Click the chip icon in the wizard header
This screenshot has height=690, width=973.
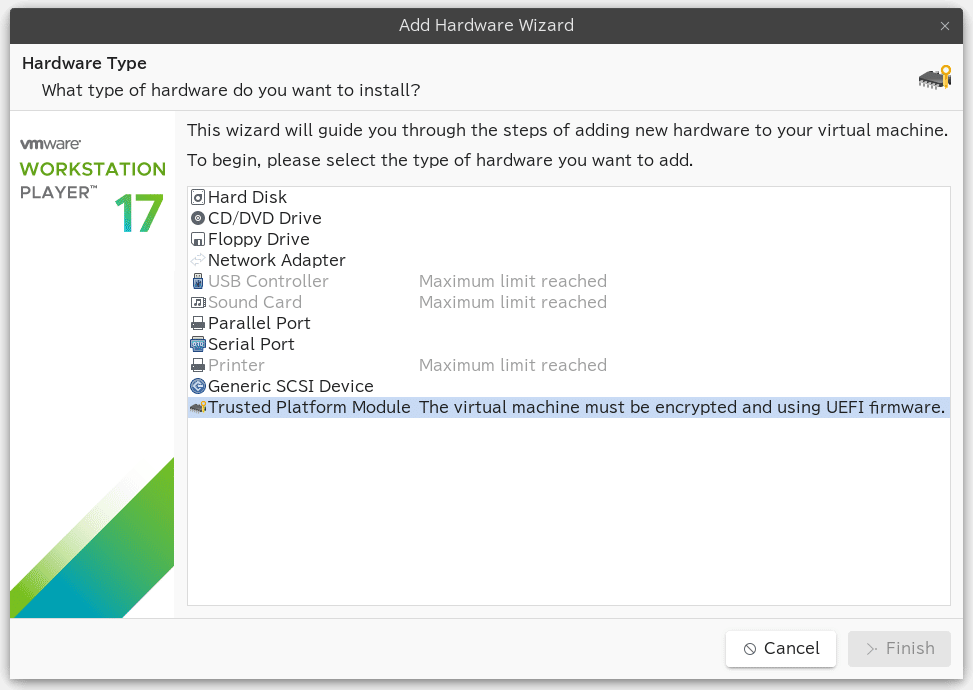(x=933, y=76)
